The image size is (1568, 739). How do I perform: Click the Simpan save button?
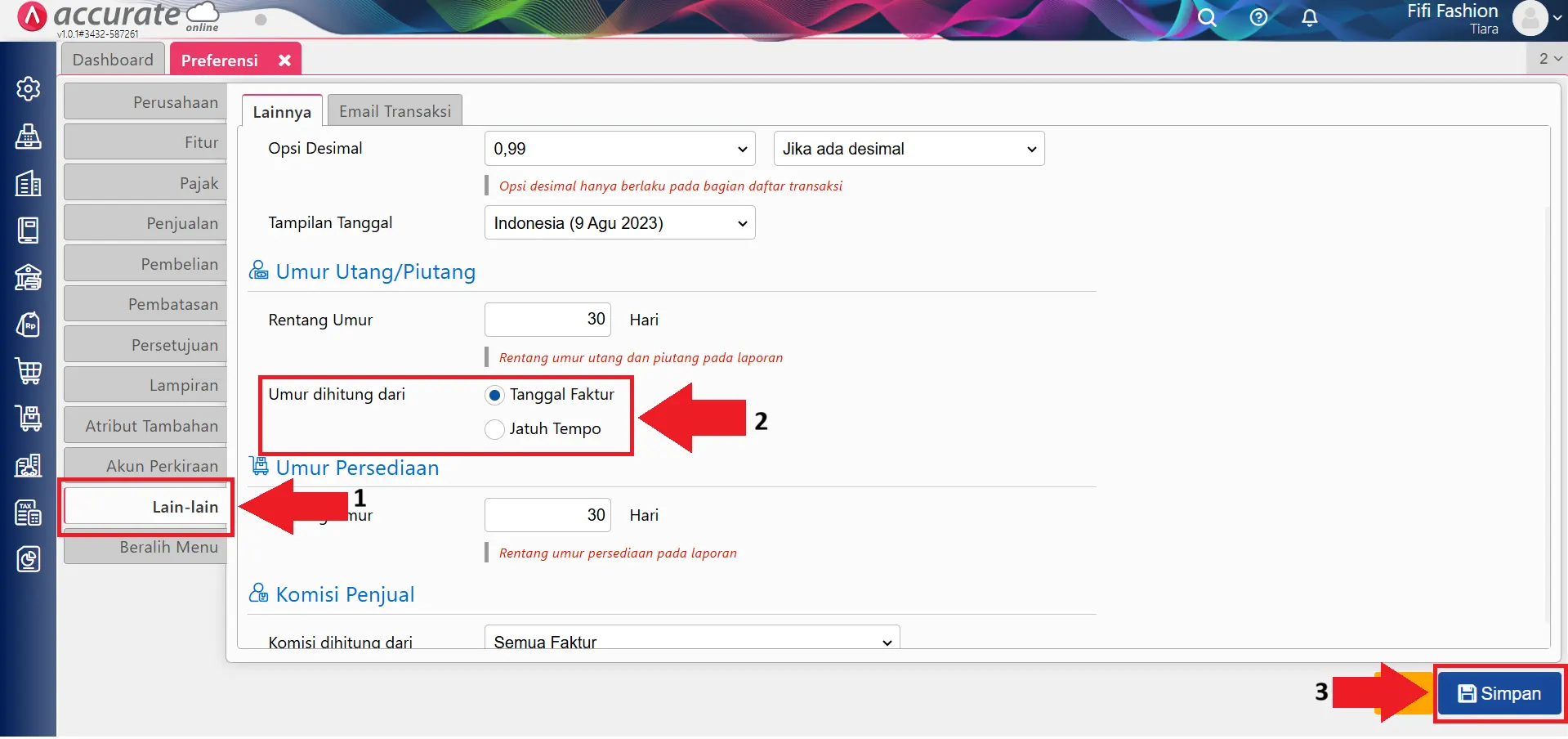pos(1499,694)
